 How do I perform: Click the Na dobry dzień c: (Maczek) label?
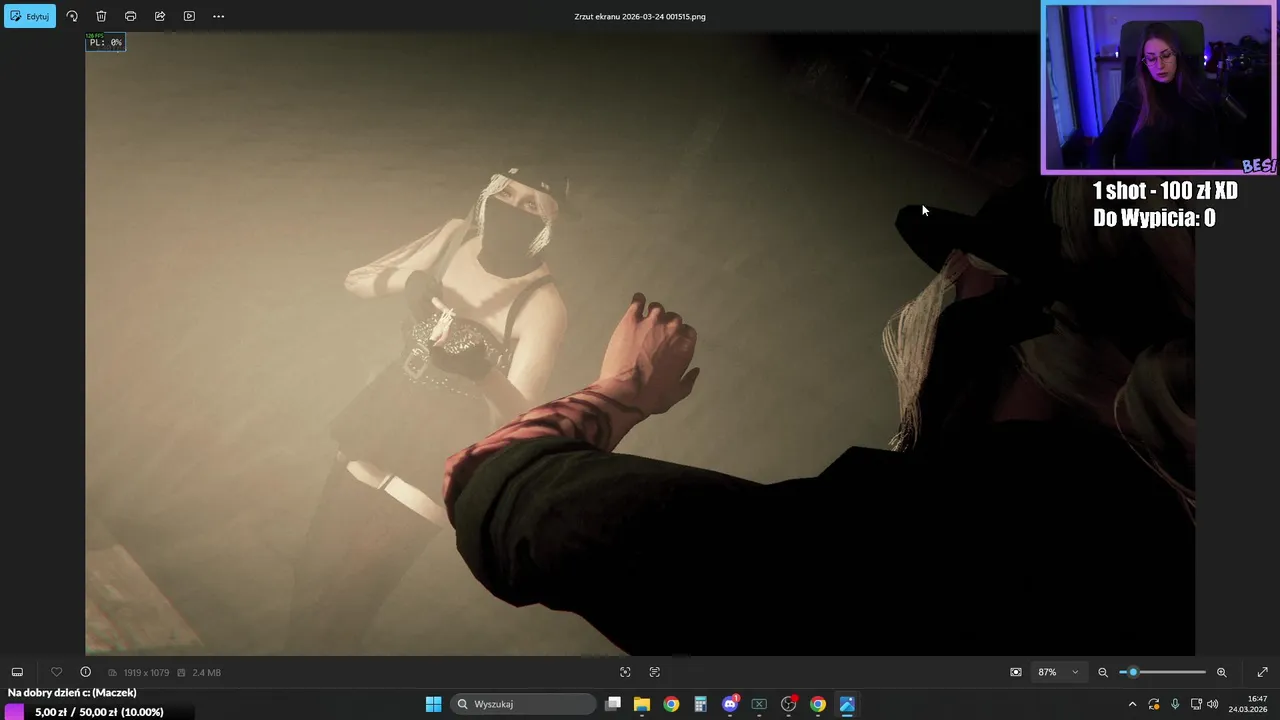[72, 692]
